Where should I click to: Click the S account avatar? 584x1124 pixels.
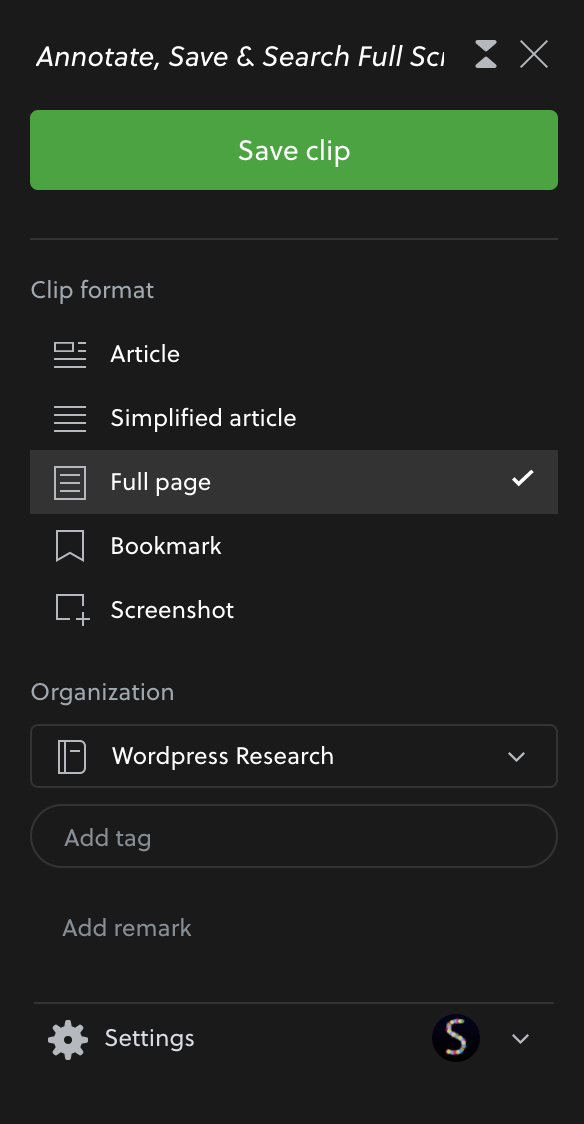pos(456,1038)
